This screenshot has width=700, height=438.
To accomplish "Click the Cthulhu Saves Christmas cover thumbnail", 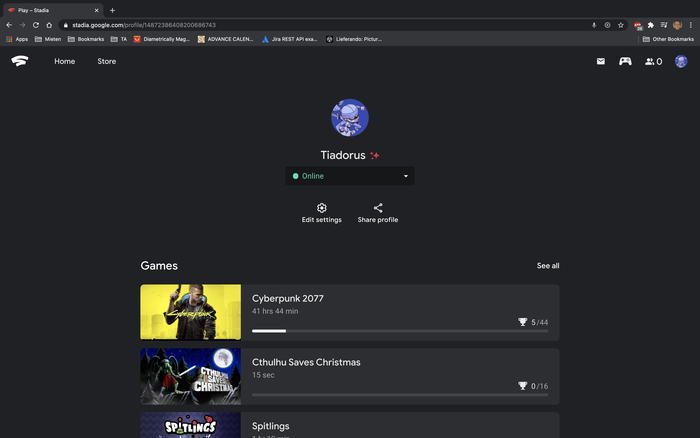I will [x=191, y=376].
